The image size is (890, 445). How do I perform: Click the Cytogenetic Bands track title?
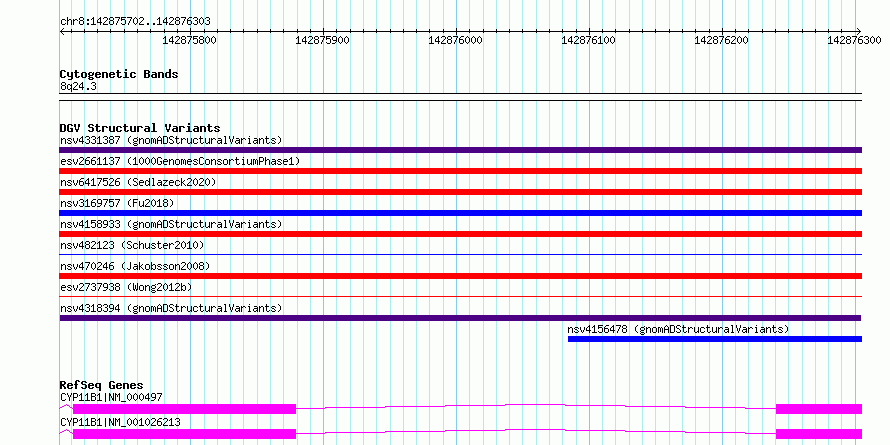119,74
